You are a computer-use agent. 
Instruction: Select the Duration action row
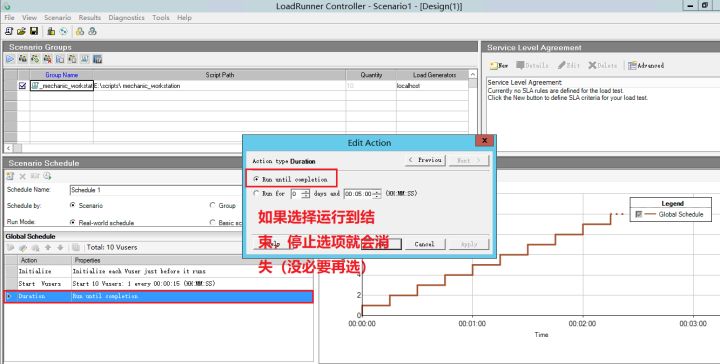tap(158, 297)
